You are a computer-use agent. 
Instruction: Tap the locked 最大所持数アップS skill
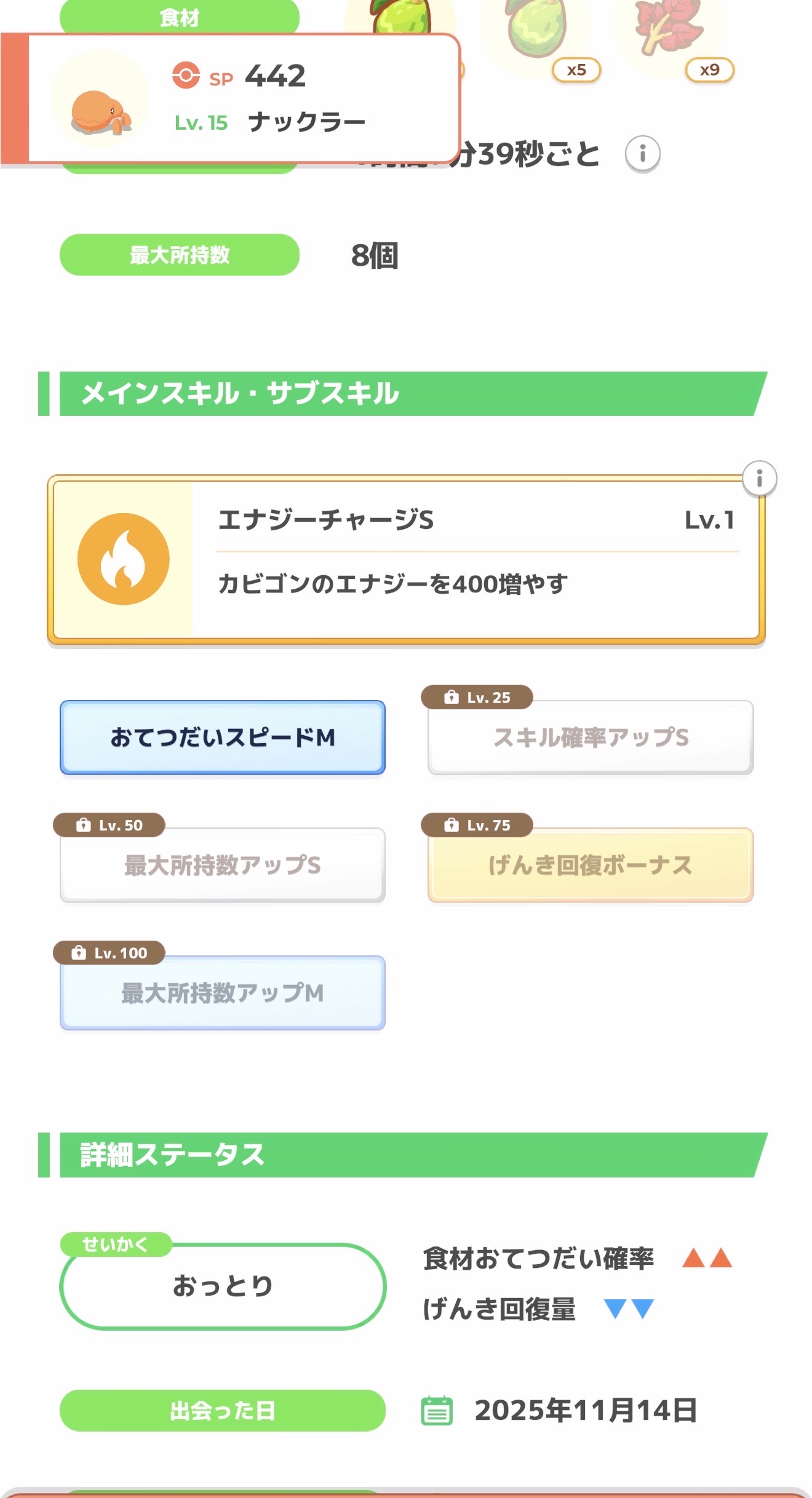223,865
